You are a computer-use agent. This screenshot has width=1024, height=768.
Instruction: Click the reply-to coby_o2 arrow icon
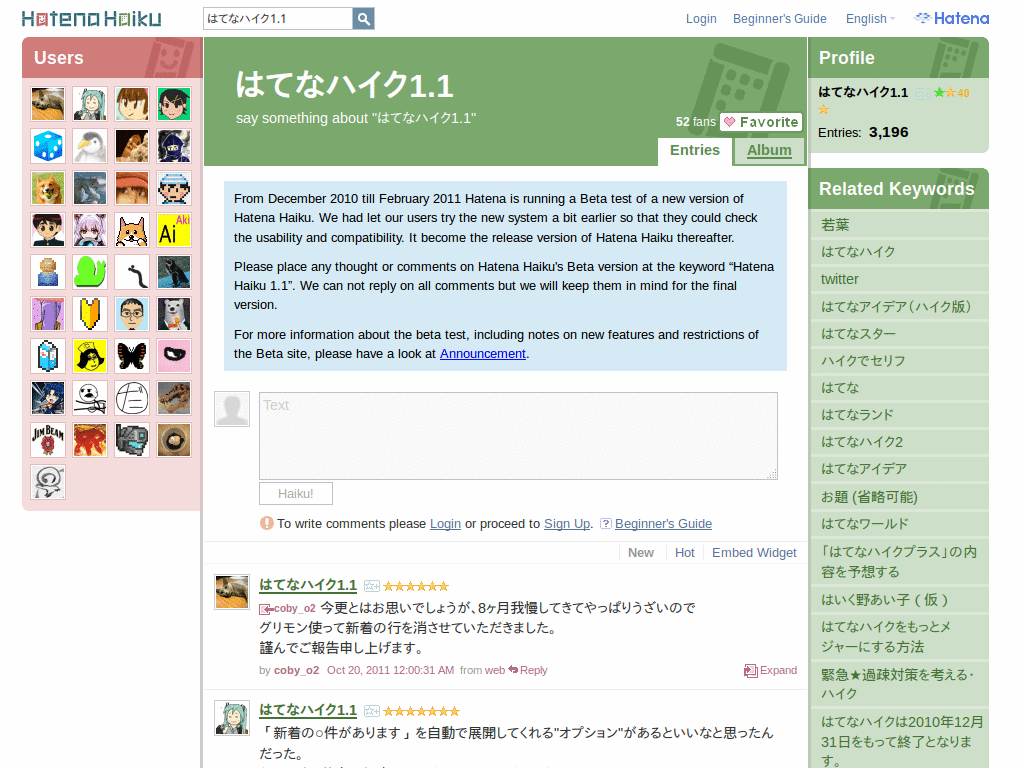tap(266, 609)
